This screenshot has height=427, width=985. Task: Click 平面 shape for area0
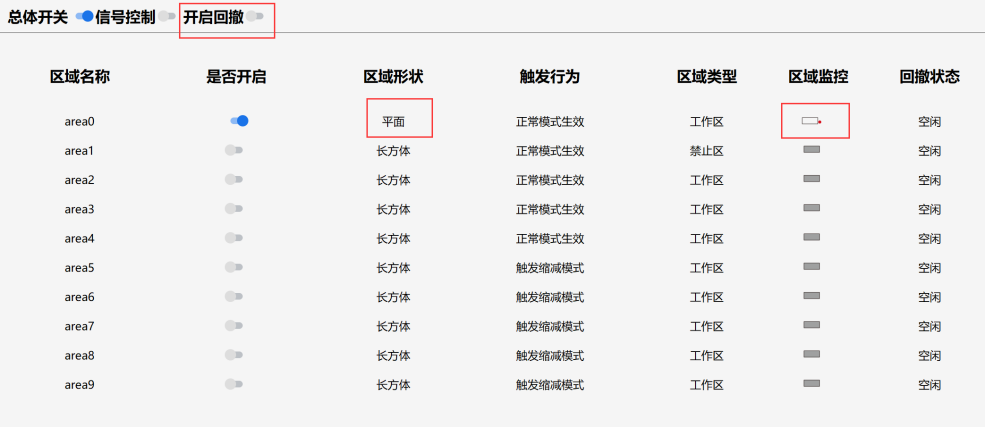coord(393,122)
